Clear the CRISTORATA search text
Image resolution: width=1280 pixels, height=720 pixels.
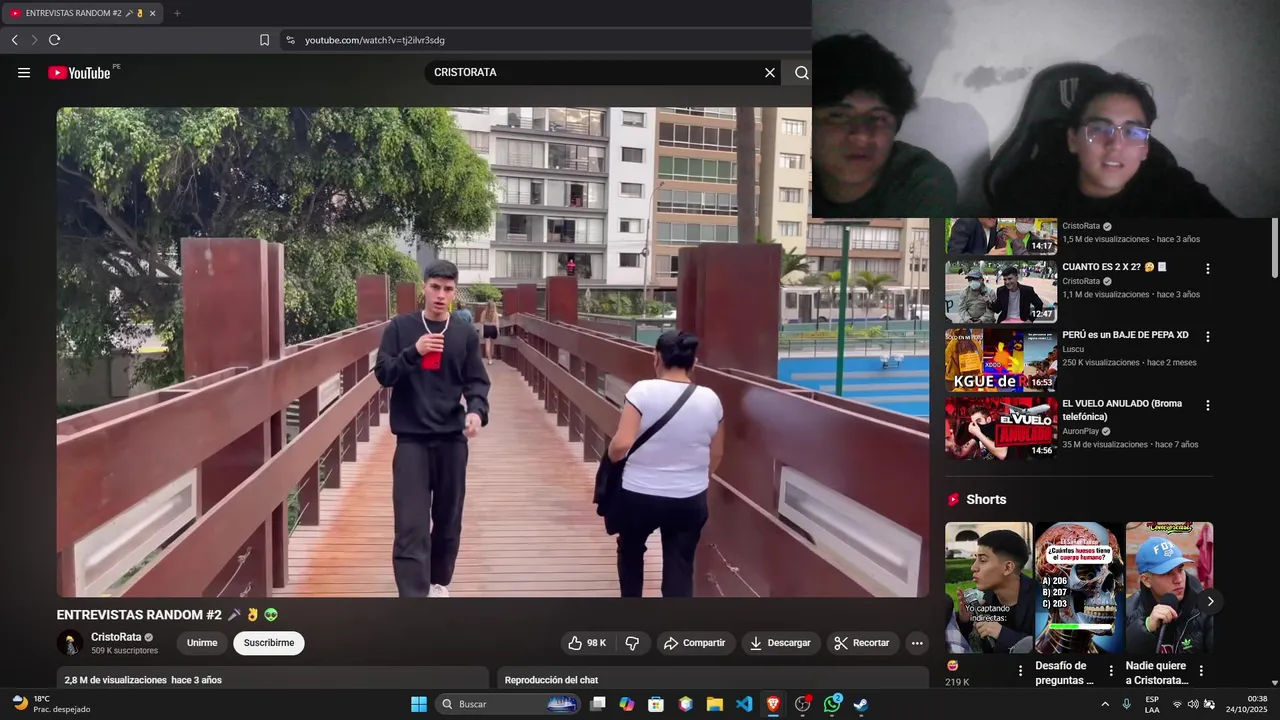pos(770,72)
